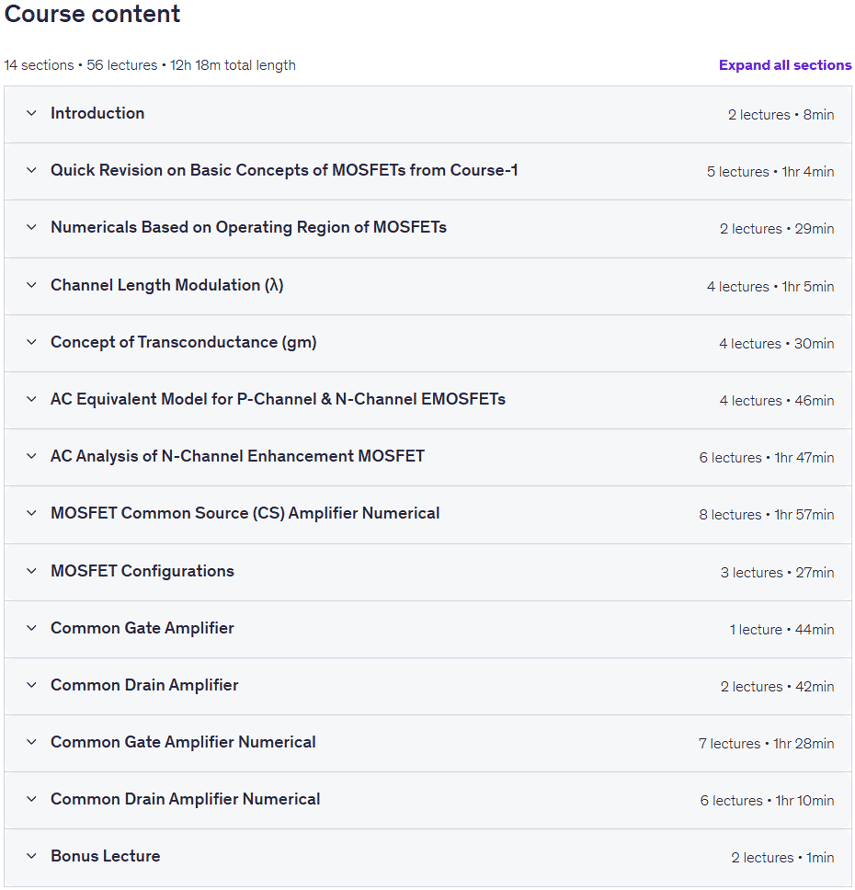
Task: Click the Introduction section title
Action: [x=98, y=114]
